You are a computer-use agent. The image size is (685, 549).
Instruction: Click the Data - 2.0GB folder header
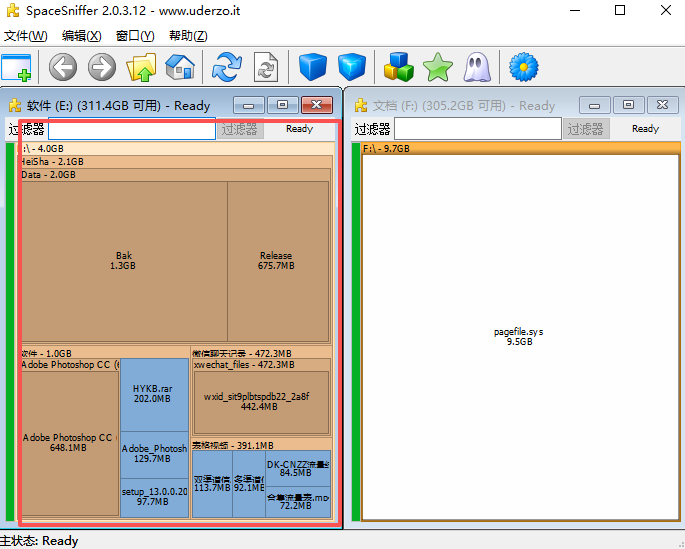coord(176,175)
